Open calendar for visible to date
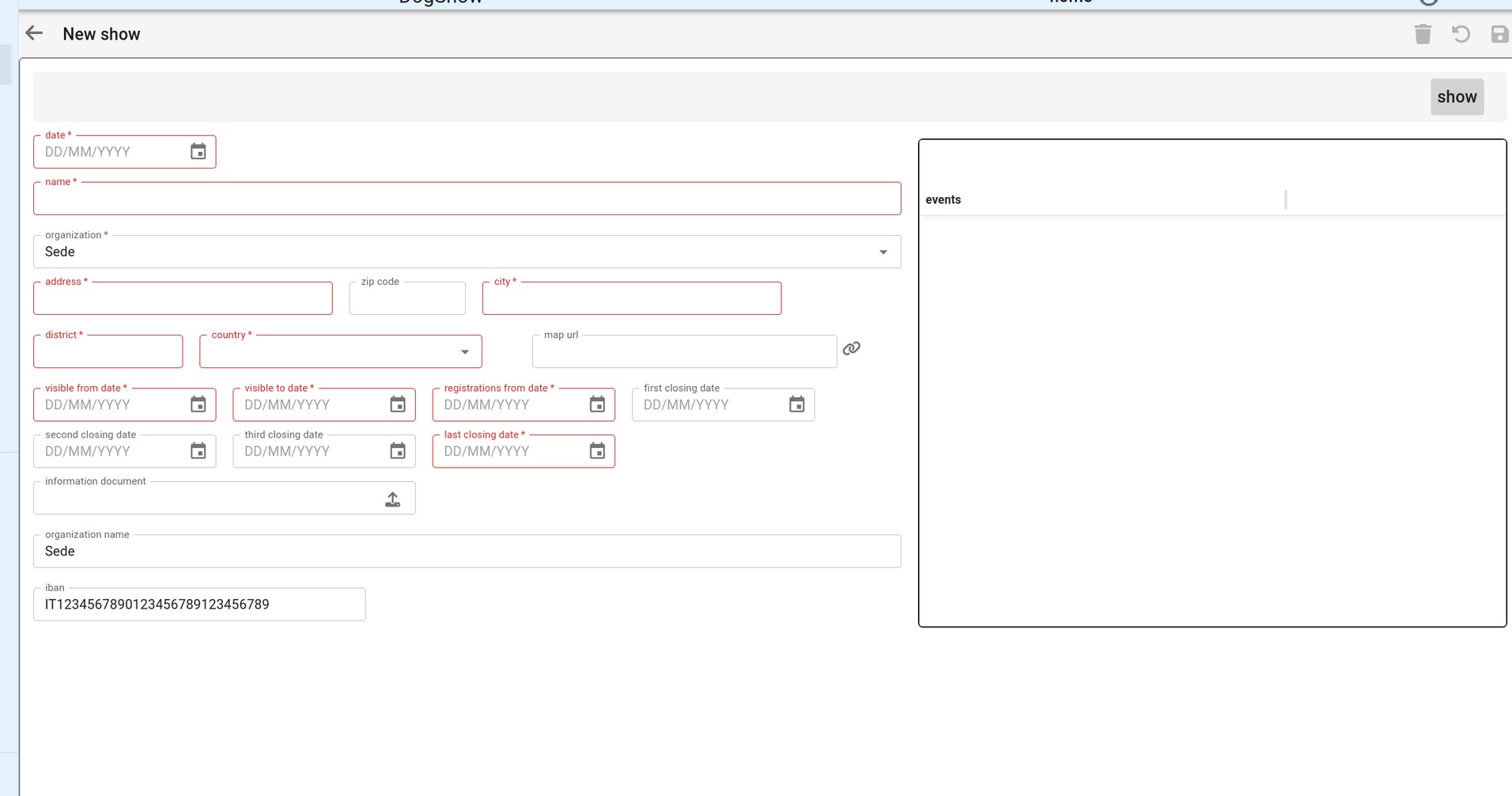Image resolution: width=1512 pixels, height=796 pixels. (x=398, y=405)
